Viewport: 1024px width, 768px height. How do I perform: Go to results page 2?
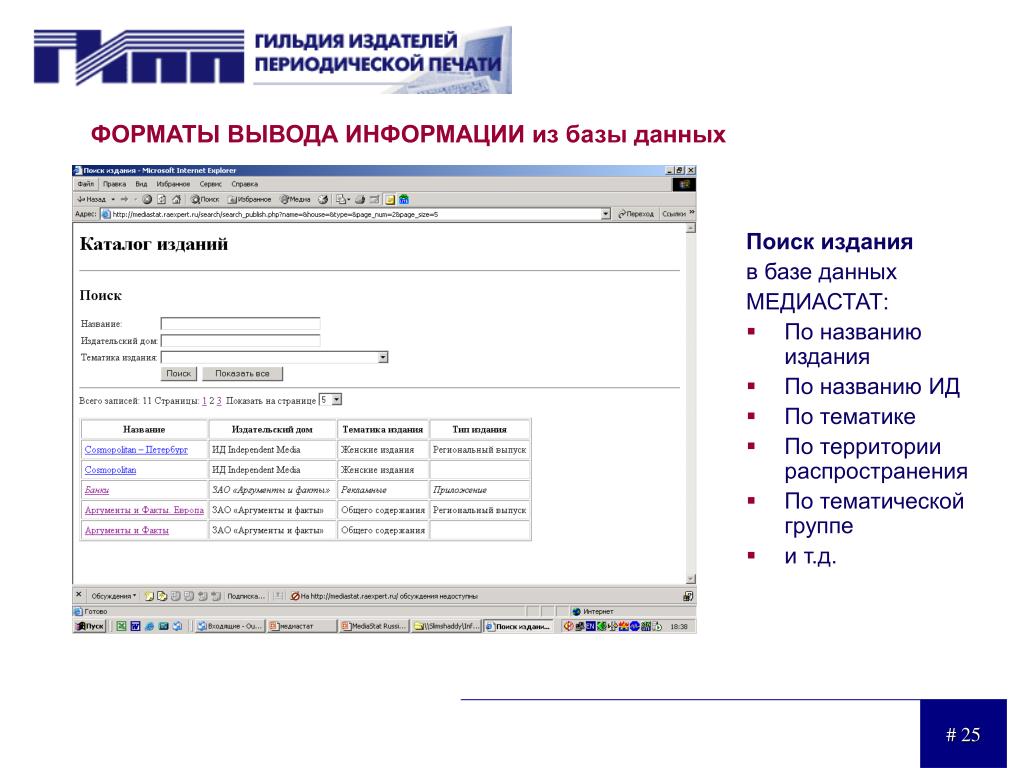212,401
